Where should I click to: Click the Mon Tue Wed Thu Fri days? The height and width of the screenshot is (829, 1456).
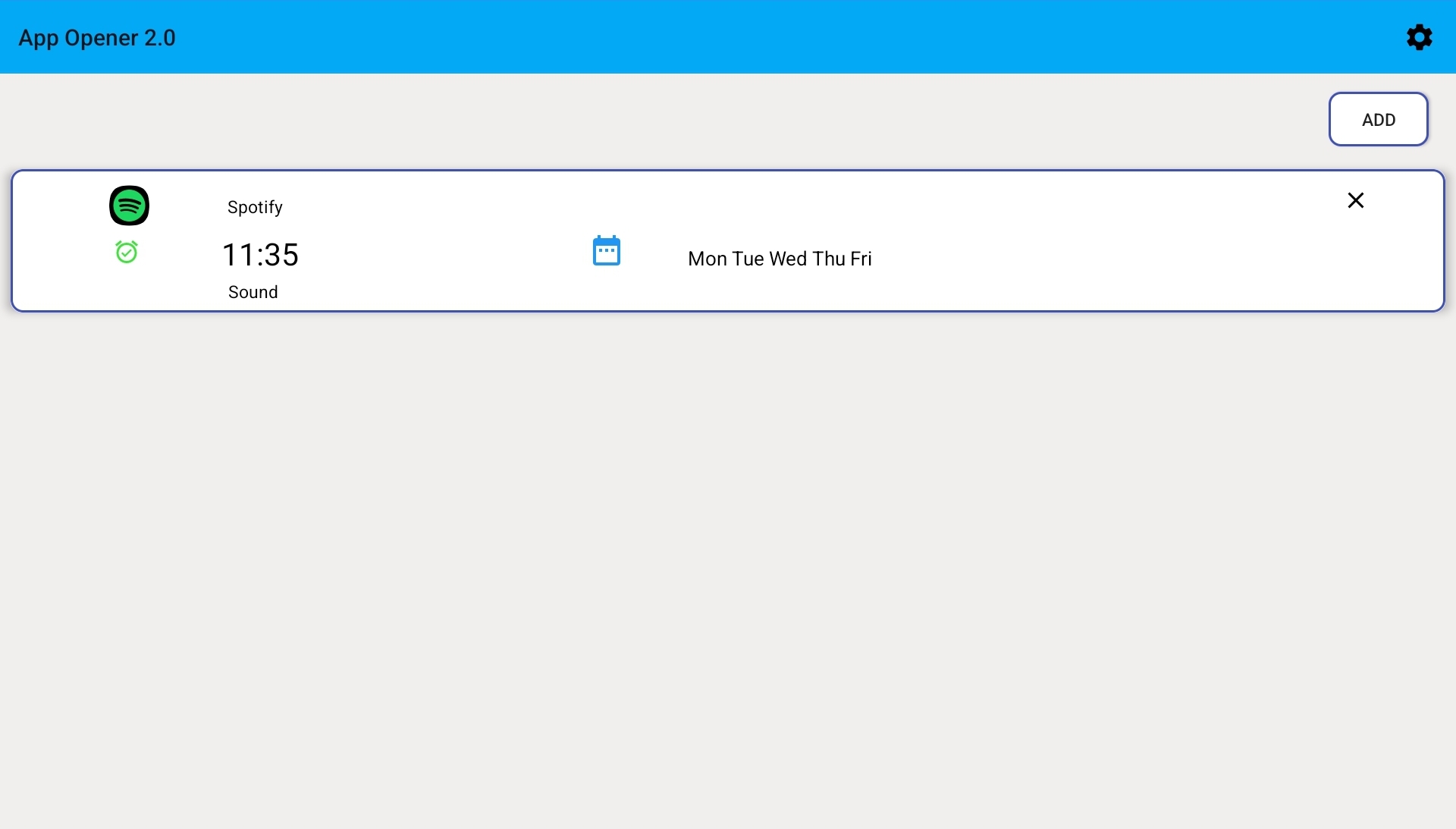click(780, 259)
